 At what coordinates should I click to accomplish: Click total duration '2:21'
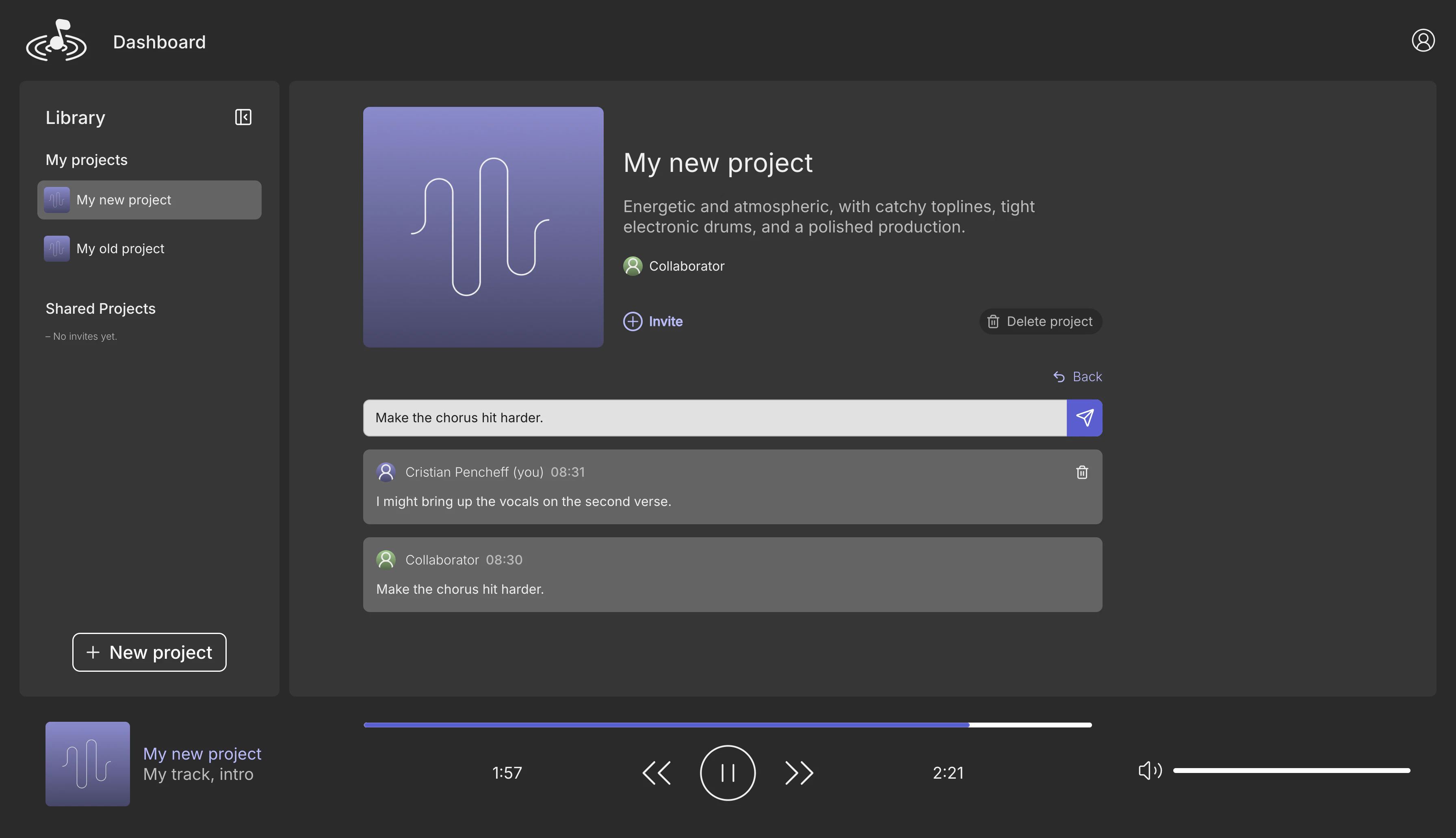(x=948, y=773)
